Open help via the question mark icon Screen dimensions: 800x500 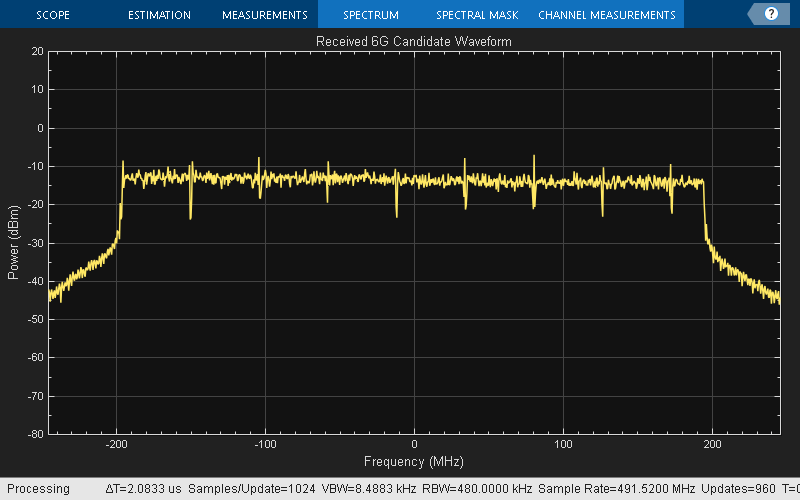coord(771,14)
